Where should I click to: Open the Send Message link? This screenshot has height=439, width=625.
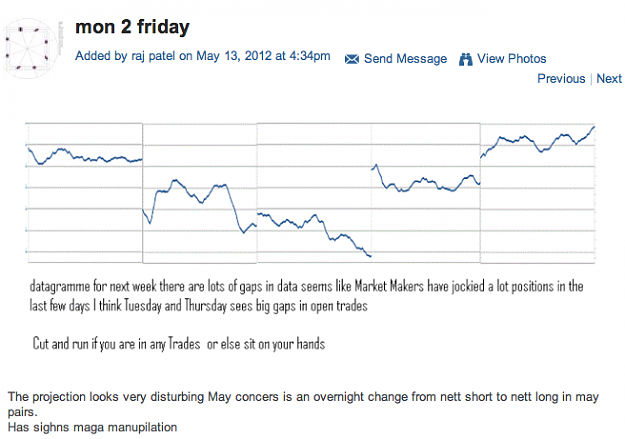click(405, 59)
